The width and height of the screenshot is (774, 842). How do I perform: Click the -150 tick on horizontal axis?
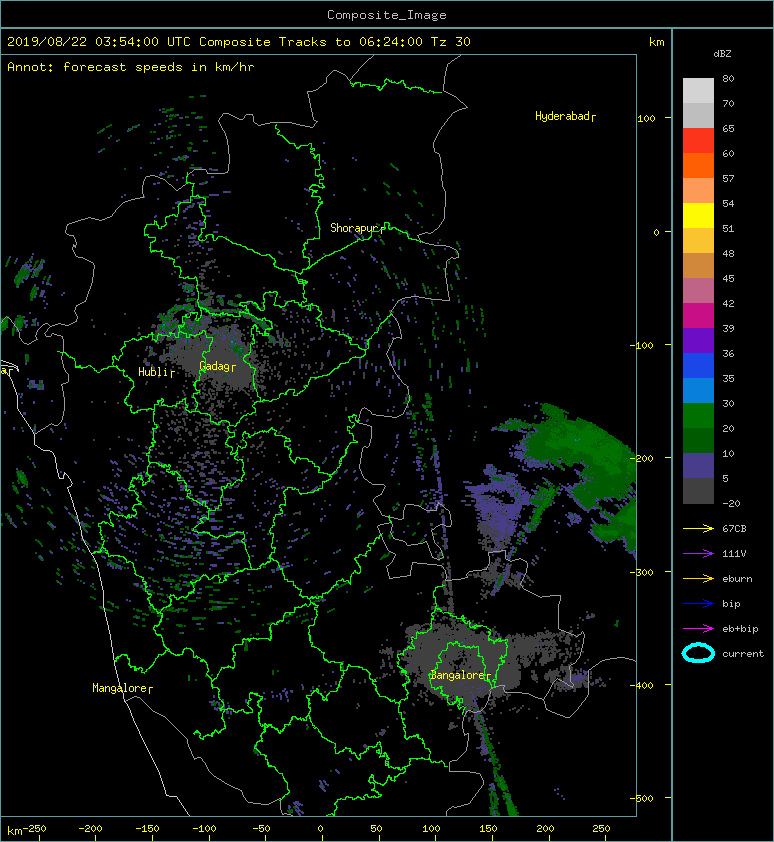(x=147, y=829)
